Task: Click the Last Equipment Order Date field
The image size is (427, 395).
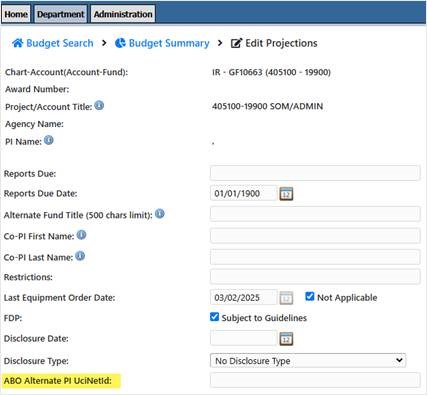Action: (244, 297)
